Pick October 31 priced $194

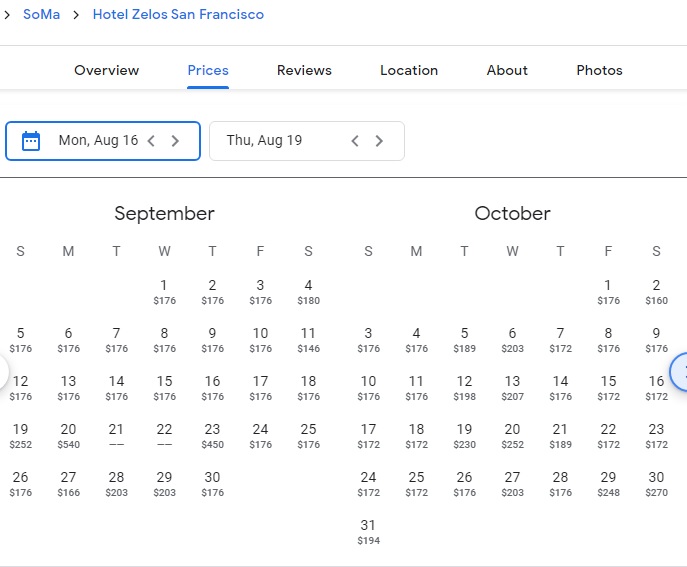(368, 531)
